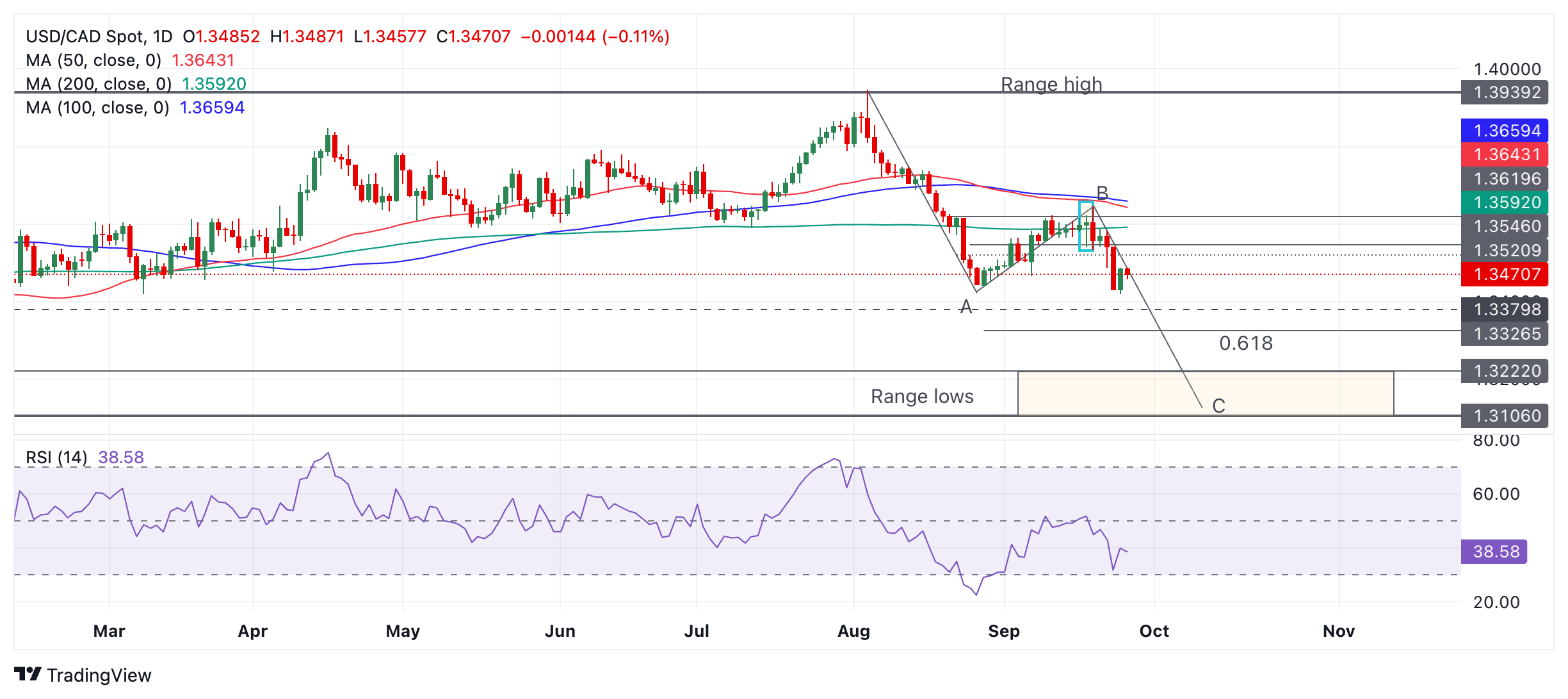Click the current price 1.34707 label
This screenshot has height=699, width=1568.
1506,274
